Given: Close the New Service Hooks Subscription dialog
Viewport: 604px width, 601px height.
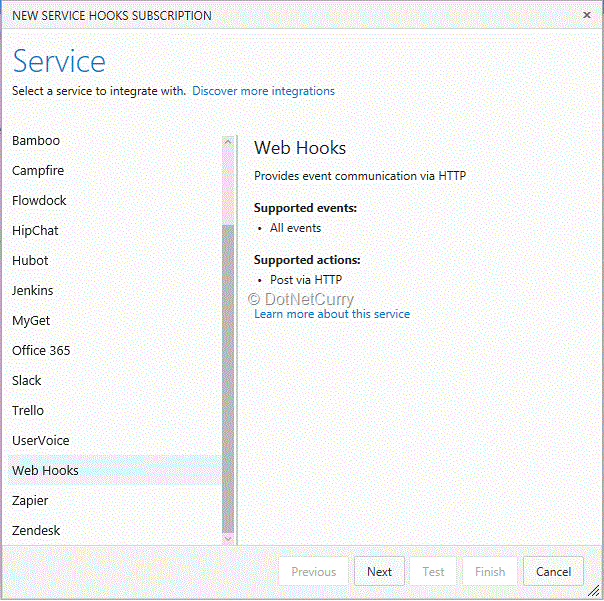Looking at the screenshot, I should coord(587,15).
